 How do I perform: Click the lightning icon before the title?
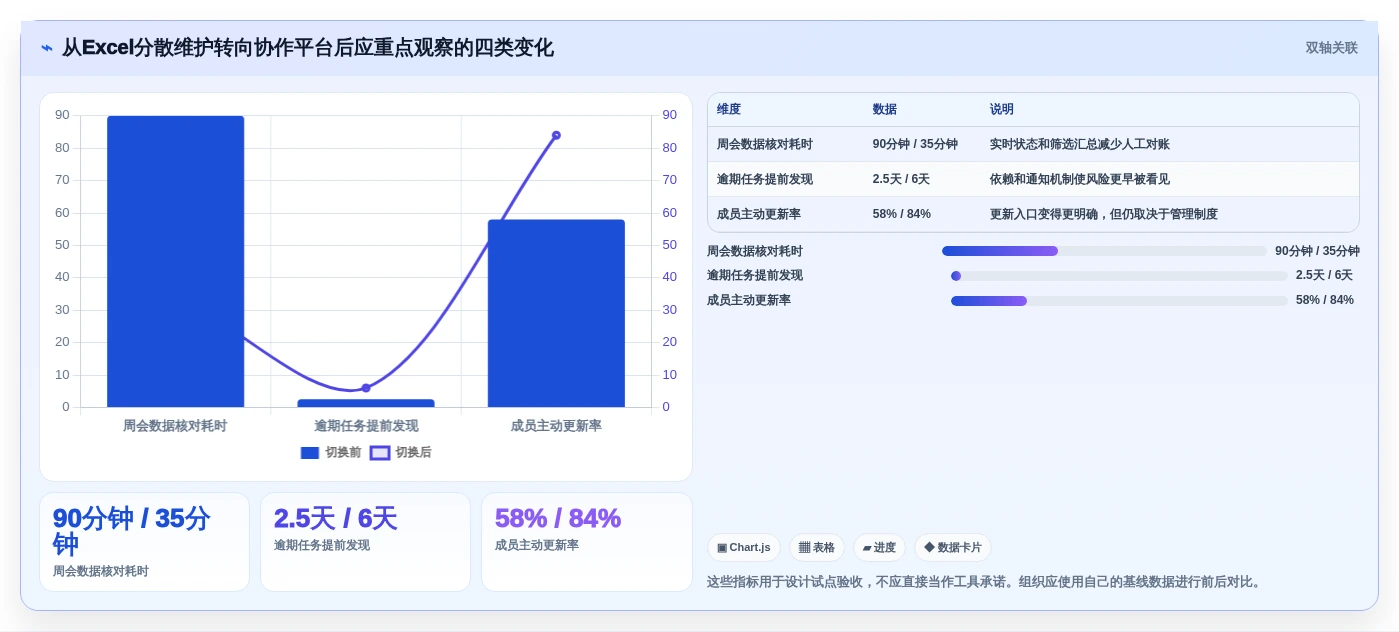(x=47, y=48)
